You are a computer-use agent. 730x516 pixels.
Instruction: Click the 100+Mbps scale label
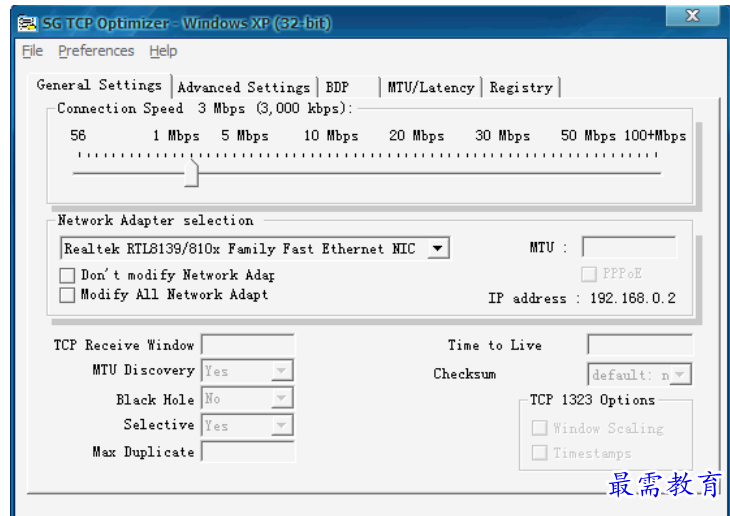(656, 136)
